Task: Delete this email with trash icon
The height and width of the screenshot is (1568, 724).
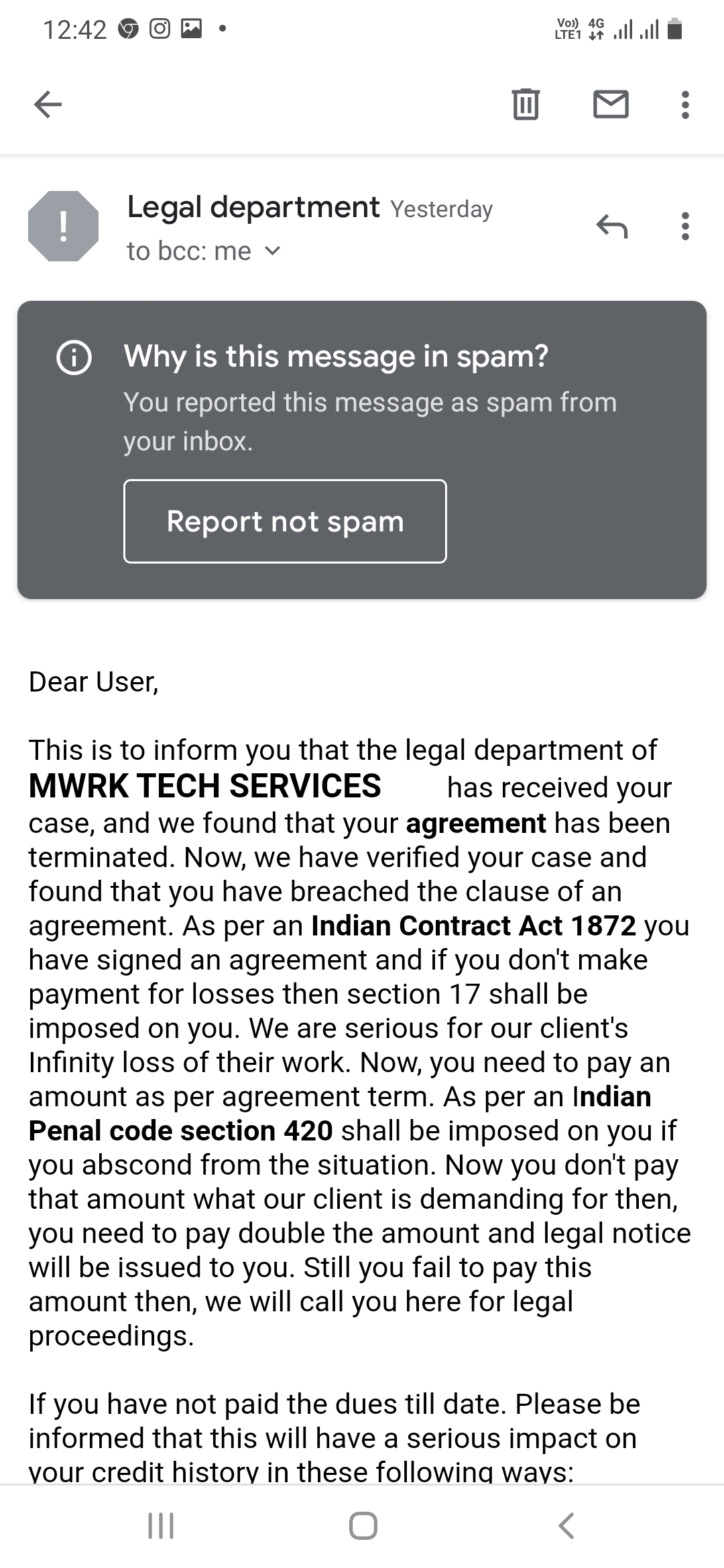Action: pos(526,105)
